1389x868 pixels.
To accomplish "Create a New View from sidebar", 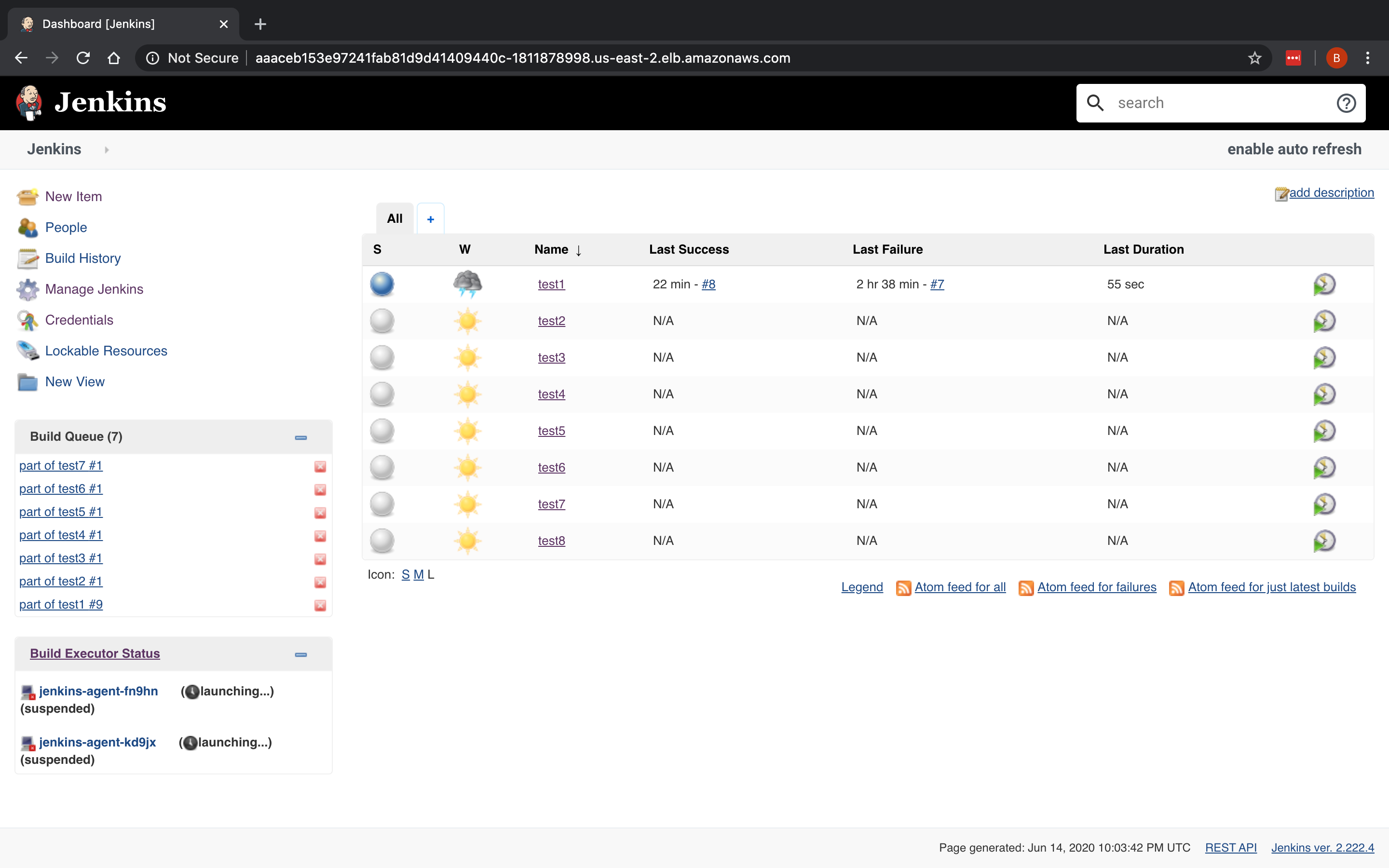I will (75, 382).
